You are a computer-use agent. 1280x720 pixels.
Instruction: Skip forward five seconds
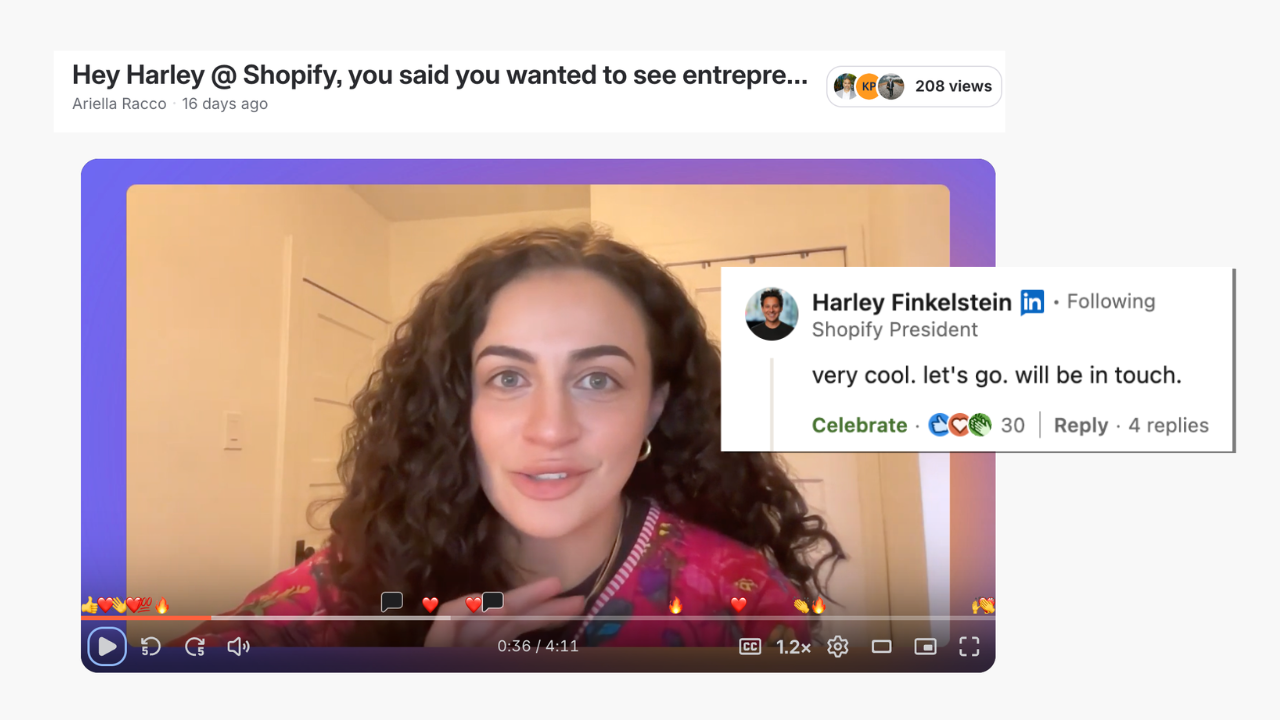click(195, 647)
